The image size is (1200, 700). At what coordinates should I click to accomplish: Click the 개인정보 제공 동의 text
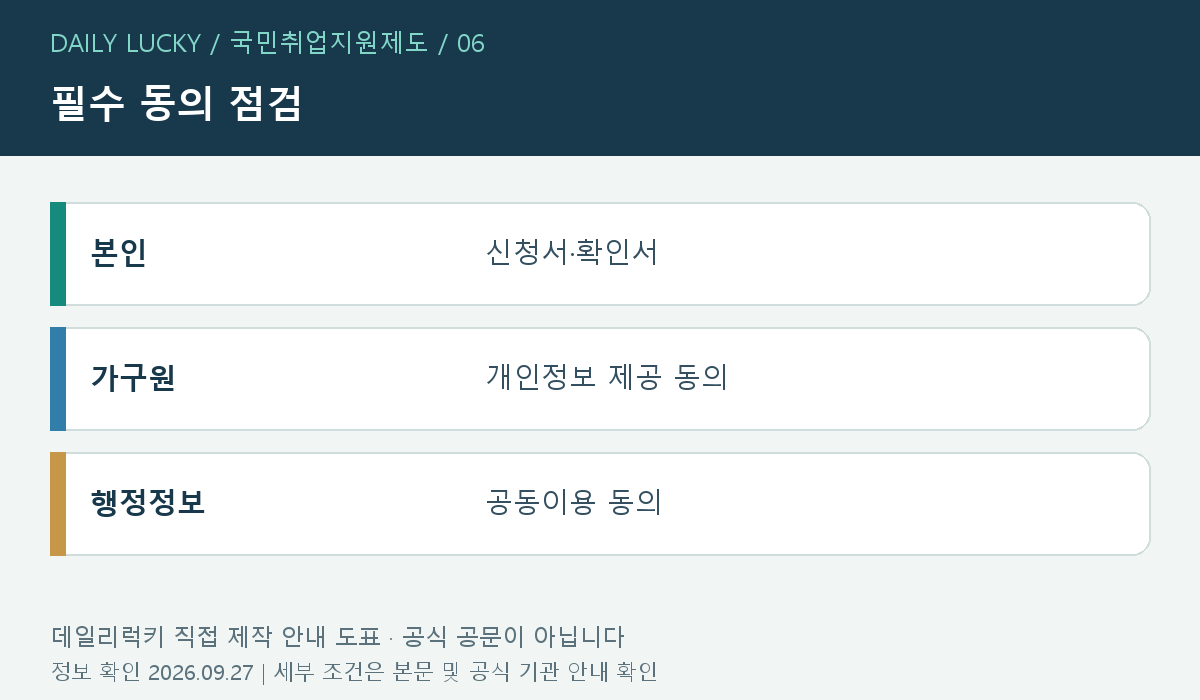(607, 377)
